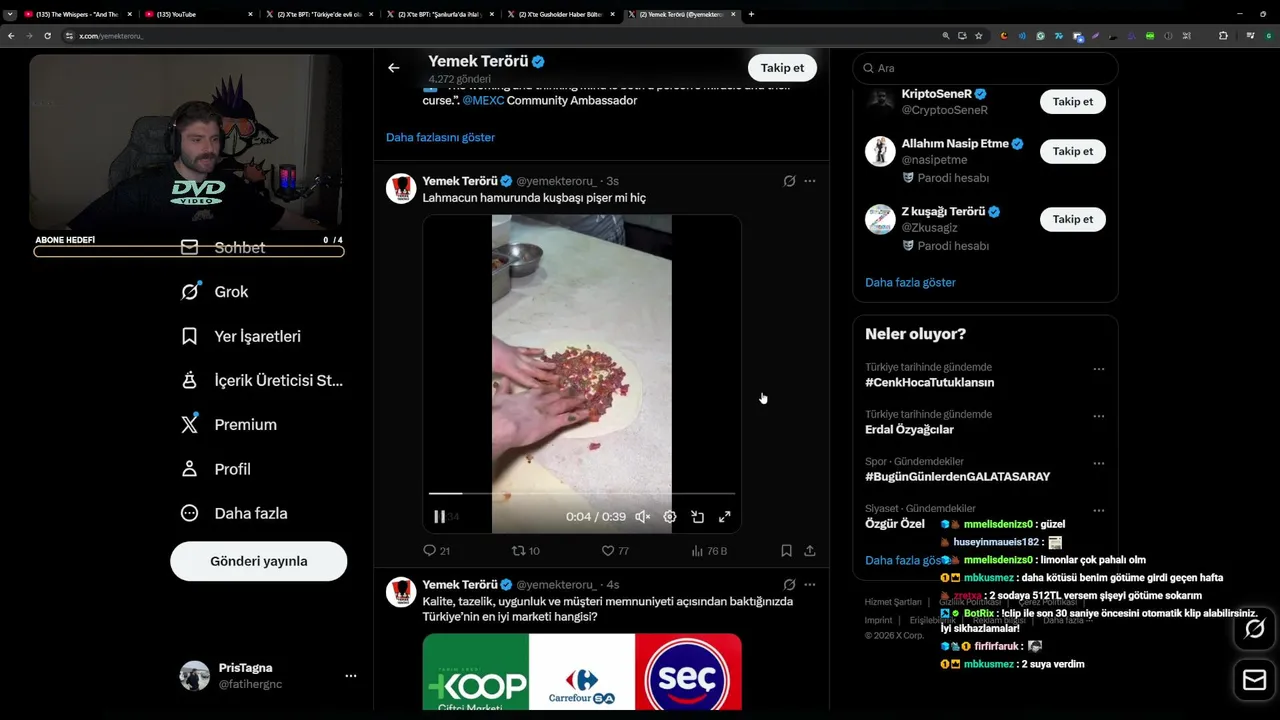
Task: Open Hizmet Şartları footer link
Action: (893, 602)
